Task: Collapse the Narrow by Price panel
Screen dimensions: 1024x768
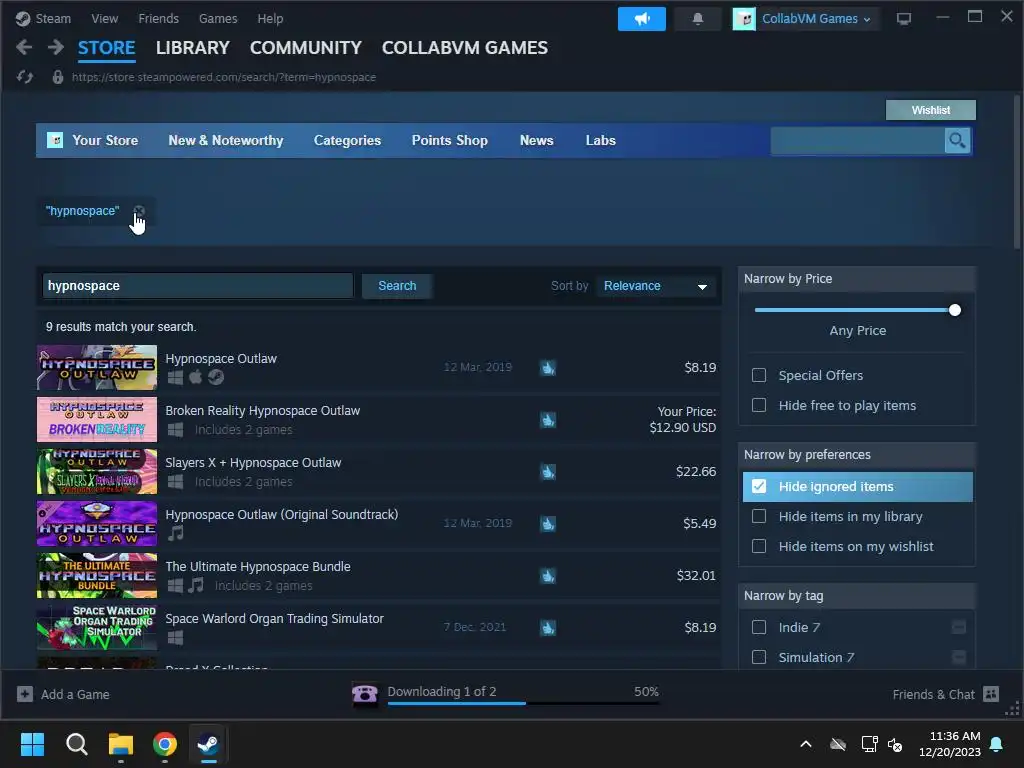Action: click(x=857, y=279)
